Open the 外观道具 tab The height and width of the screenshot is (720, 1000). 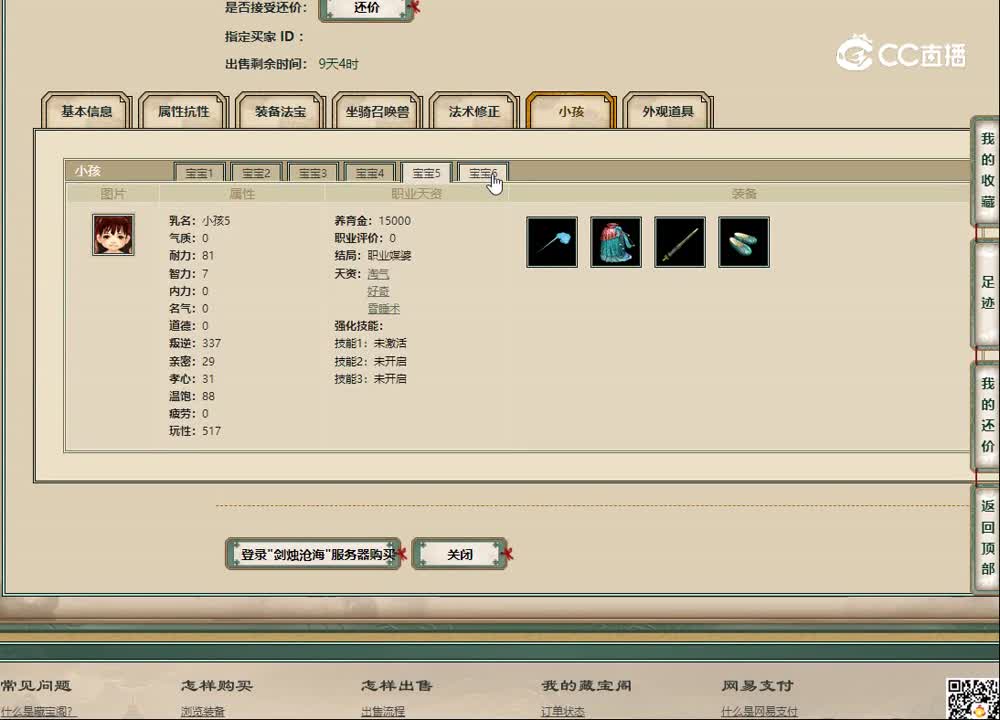coord(668,111)
